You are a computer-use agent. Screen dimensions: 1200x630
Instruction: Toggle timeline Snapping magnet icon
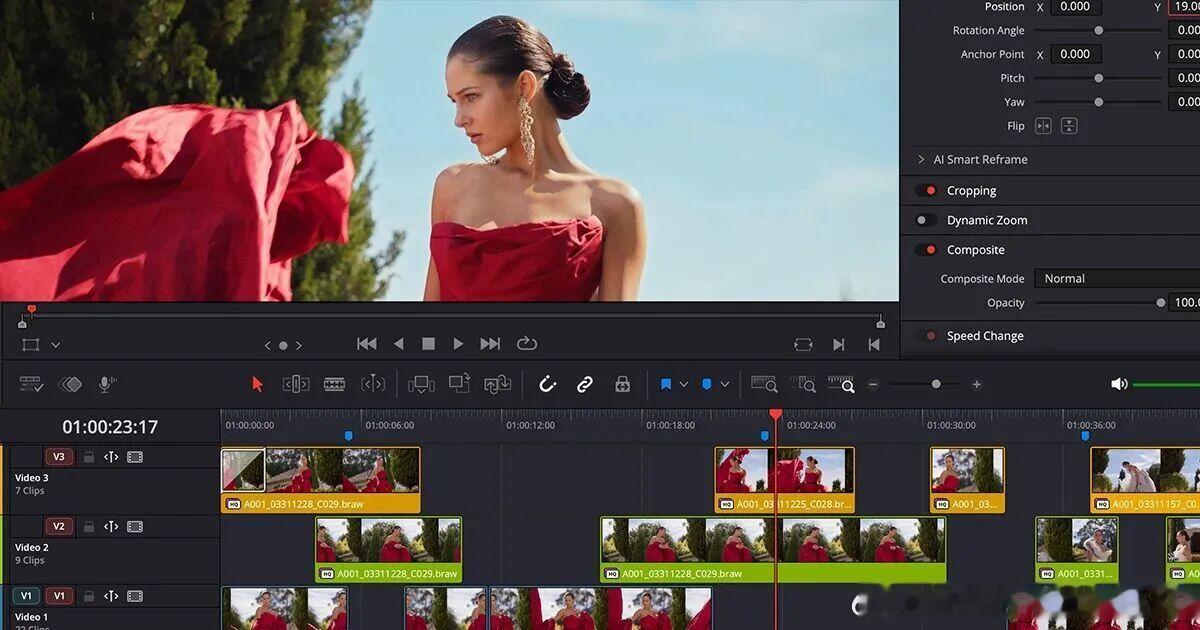coord(547,384)
